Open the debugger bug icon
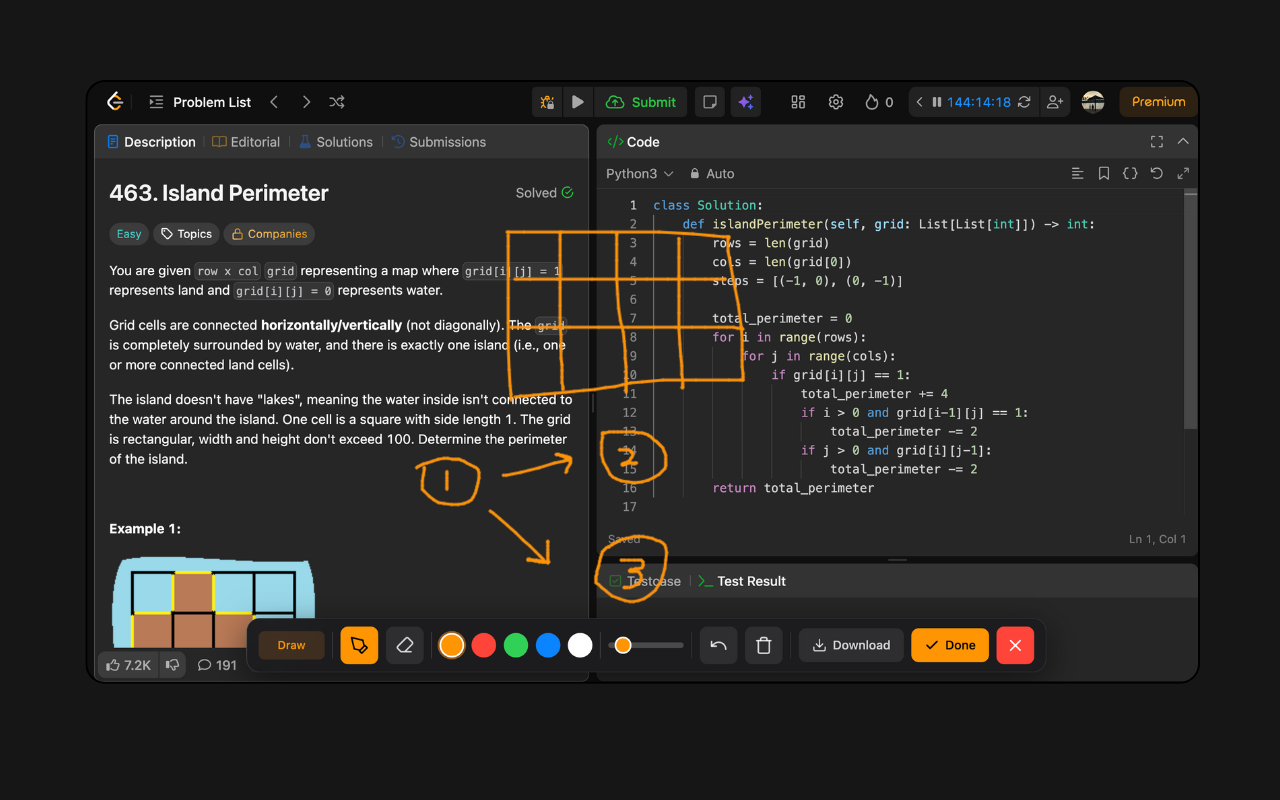 pyautogui.click(x=546, y=101)
